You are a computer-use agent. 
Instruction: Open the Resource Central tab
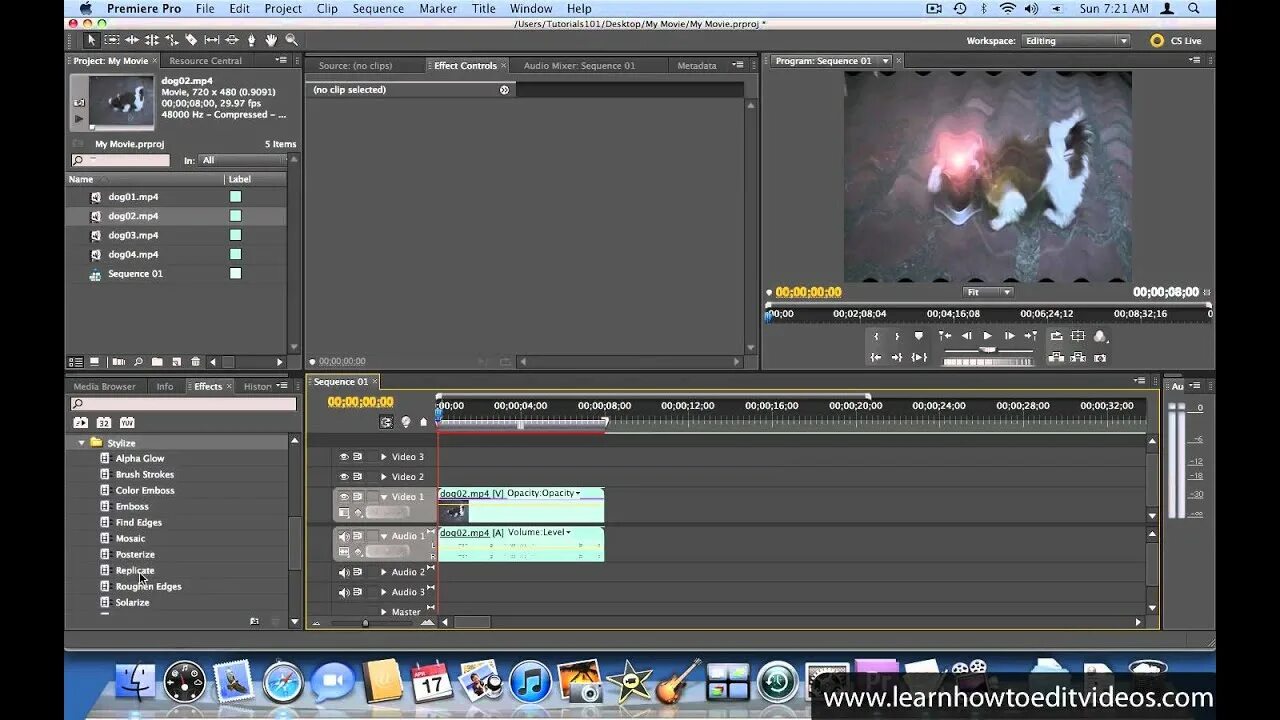click(205, 61)
